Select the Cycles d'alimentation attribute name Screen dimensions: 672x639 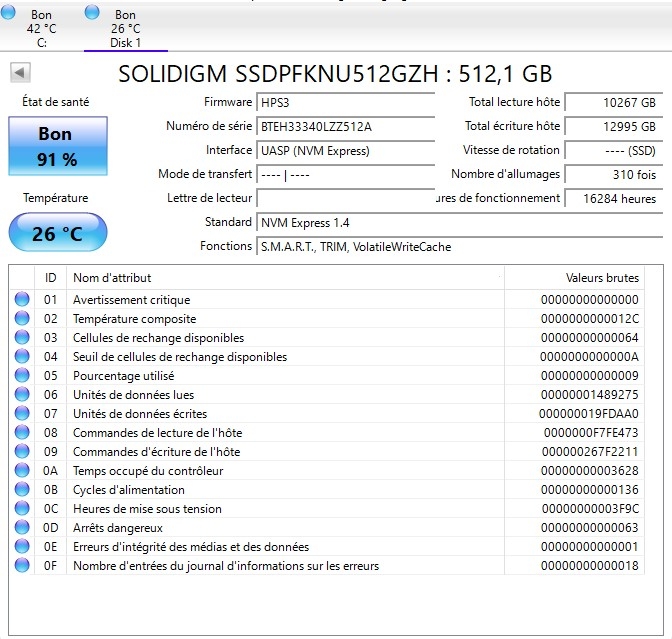click(x=129, y=490)
